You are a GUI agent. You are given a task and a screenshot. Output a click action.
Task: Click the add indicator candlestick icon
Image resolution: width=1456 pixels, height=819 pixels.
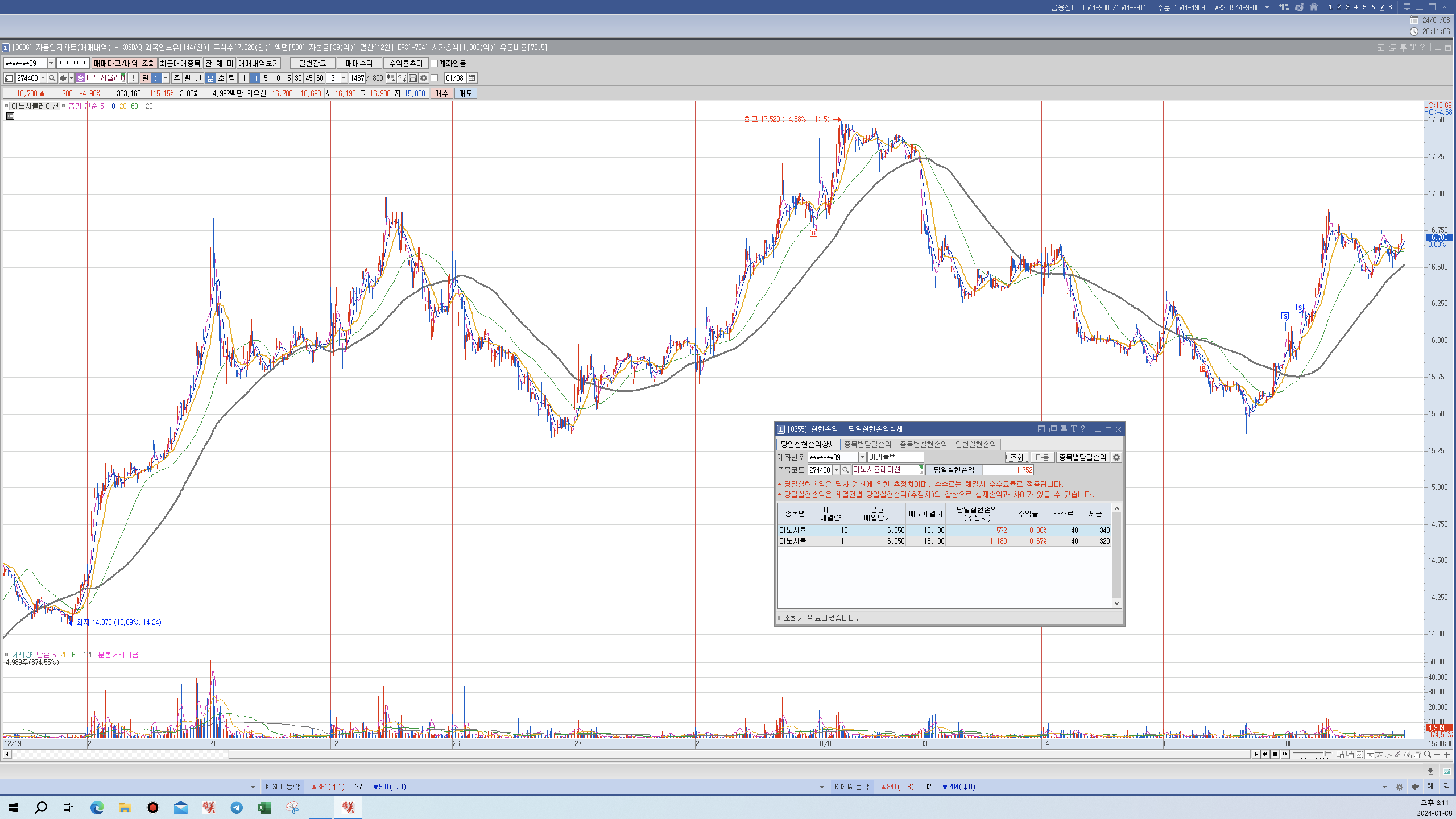390,78
